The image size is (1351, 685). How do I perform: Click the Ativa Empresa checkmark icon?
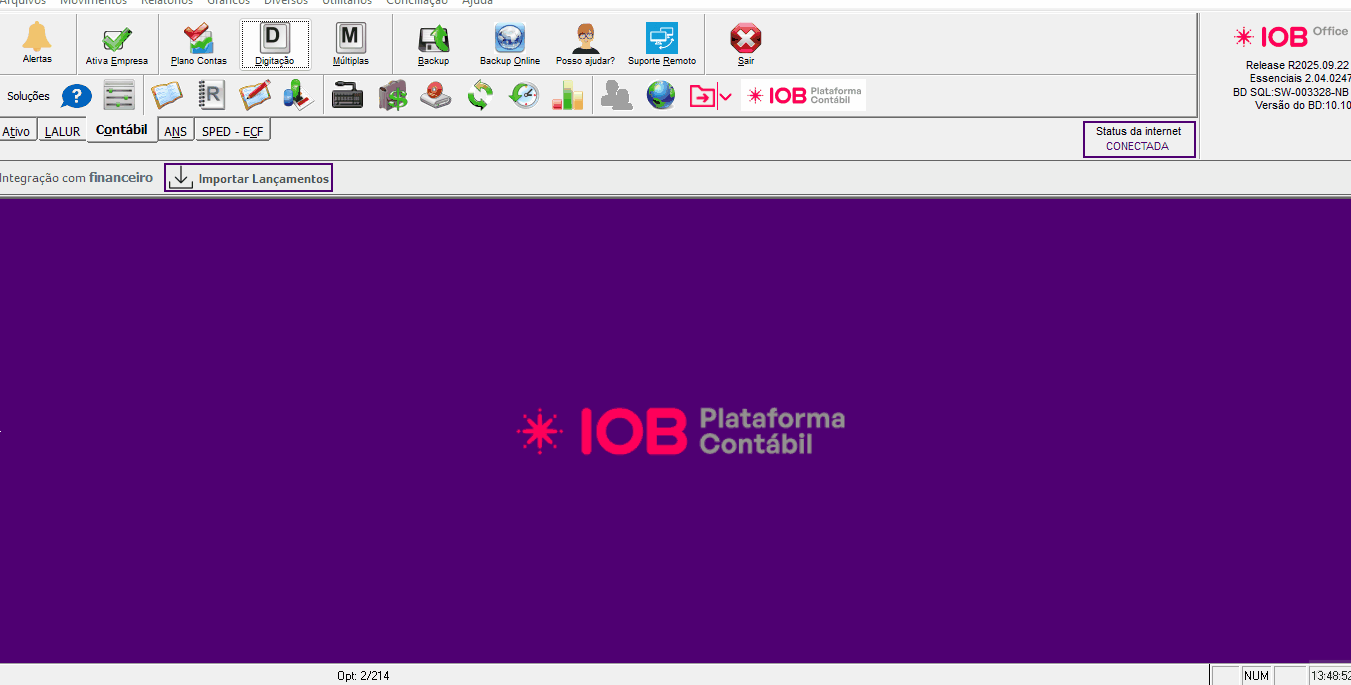(x=116, y=43)
